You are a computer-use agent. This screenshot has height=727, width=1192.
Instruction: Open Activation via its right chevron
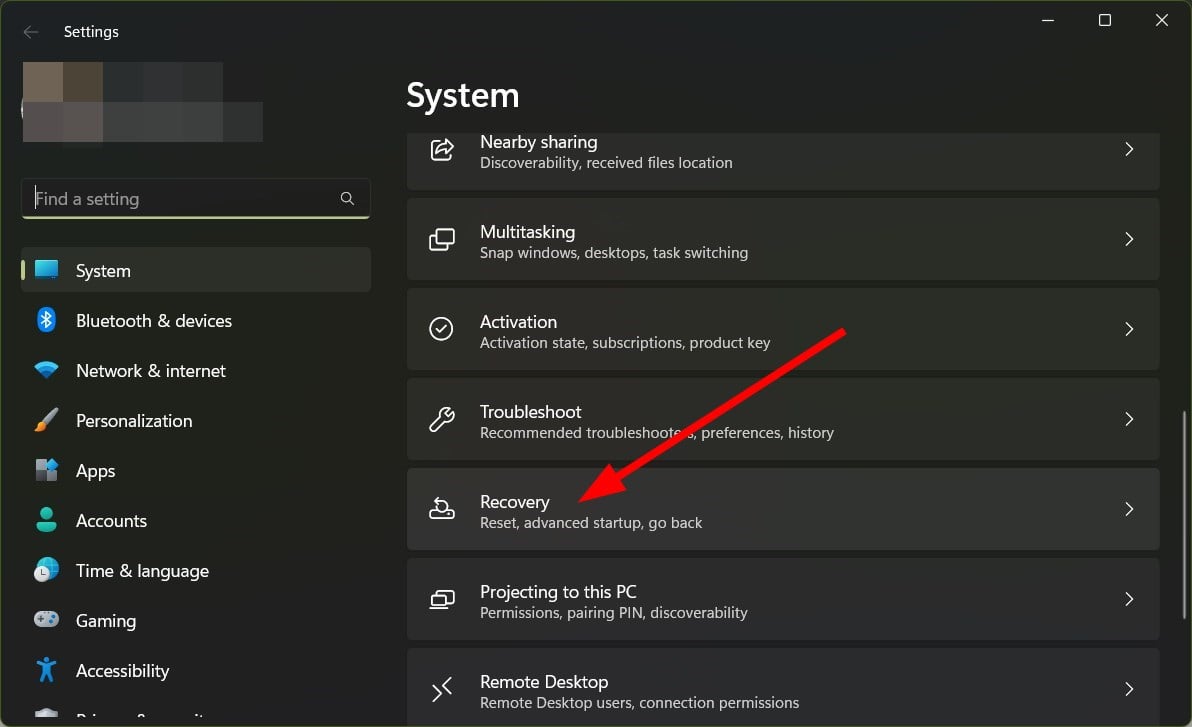1128,329
